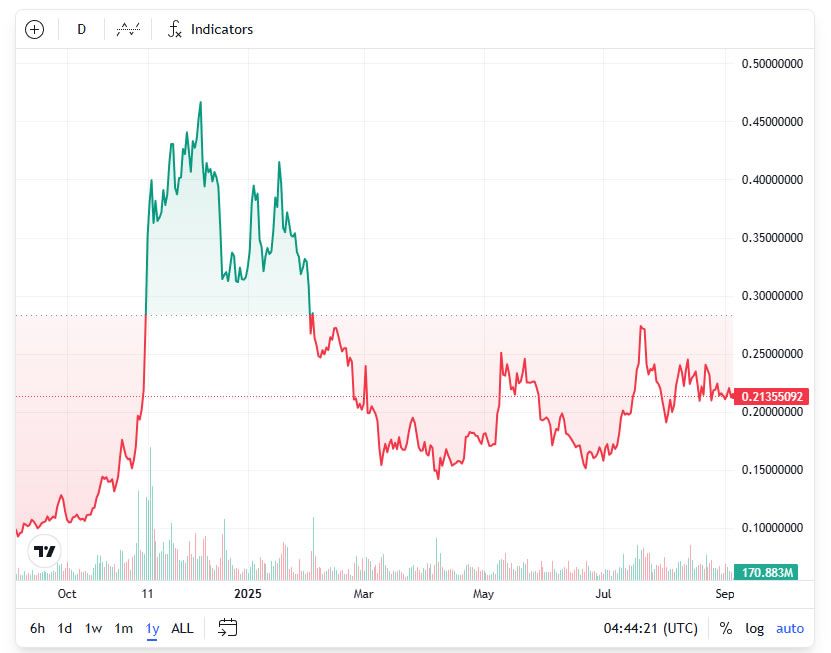Viewport: 831px width, 653px height.
Task: Click the plus compare/add symbol icon
Action: click(34, 29)
